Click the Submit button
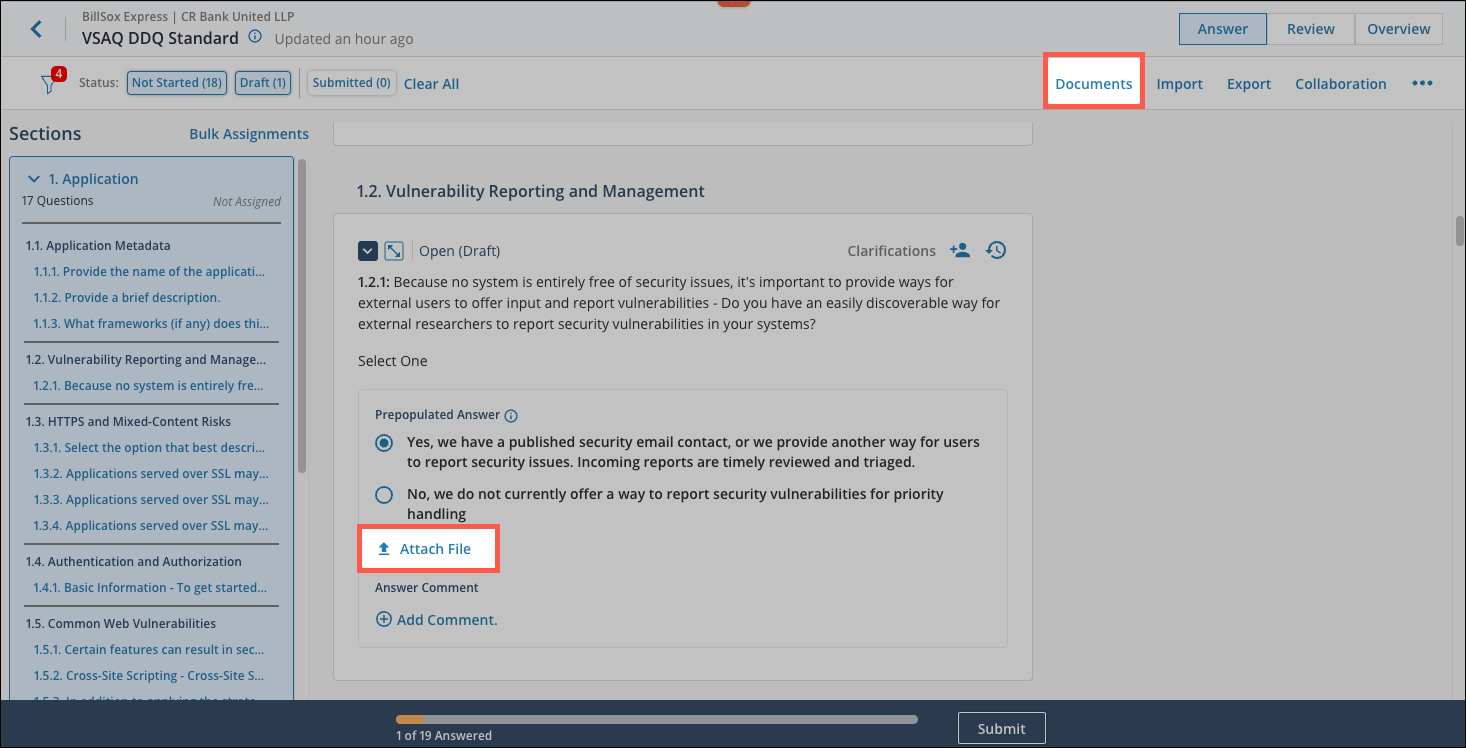This screenshot has width=1466, height=748. (x=1001, y=729)
